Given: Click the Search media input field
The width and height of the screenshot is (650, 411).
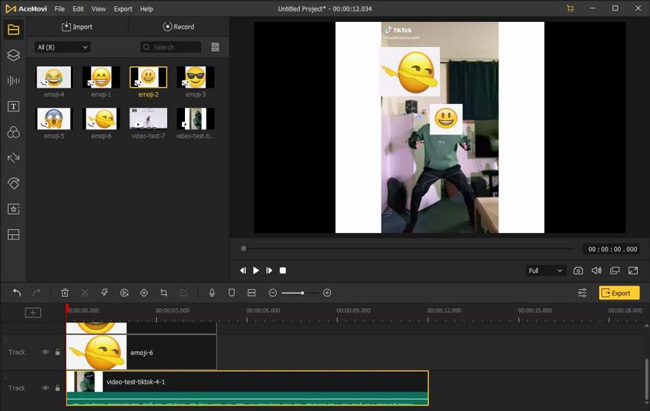Looking at the screenshot, I should 170,47.
